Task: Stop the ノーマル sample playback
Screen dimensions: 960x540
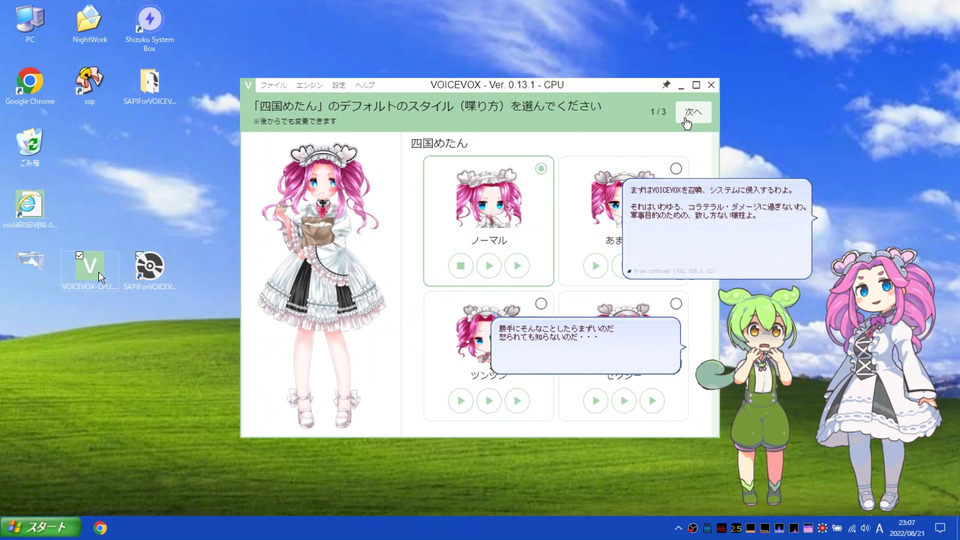Action: coord(460,266)
